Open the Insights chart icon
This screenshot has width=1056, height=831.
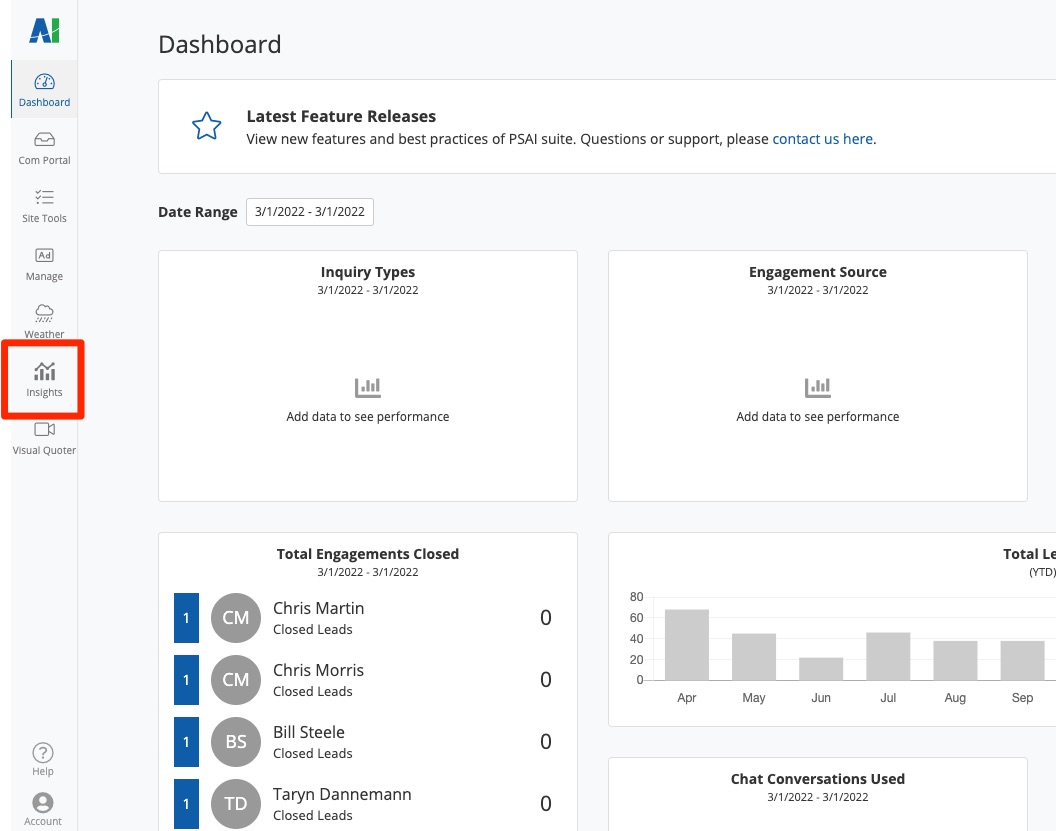tap(44, 372)
